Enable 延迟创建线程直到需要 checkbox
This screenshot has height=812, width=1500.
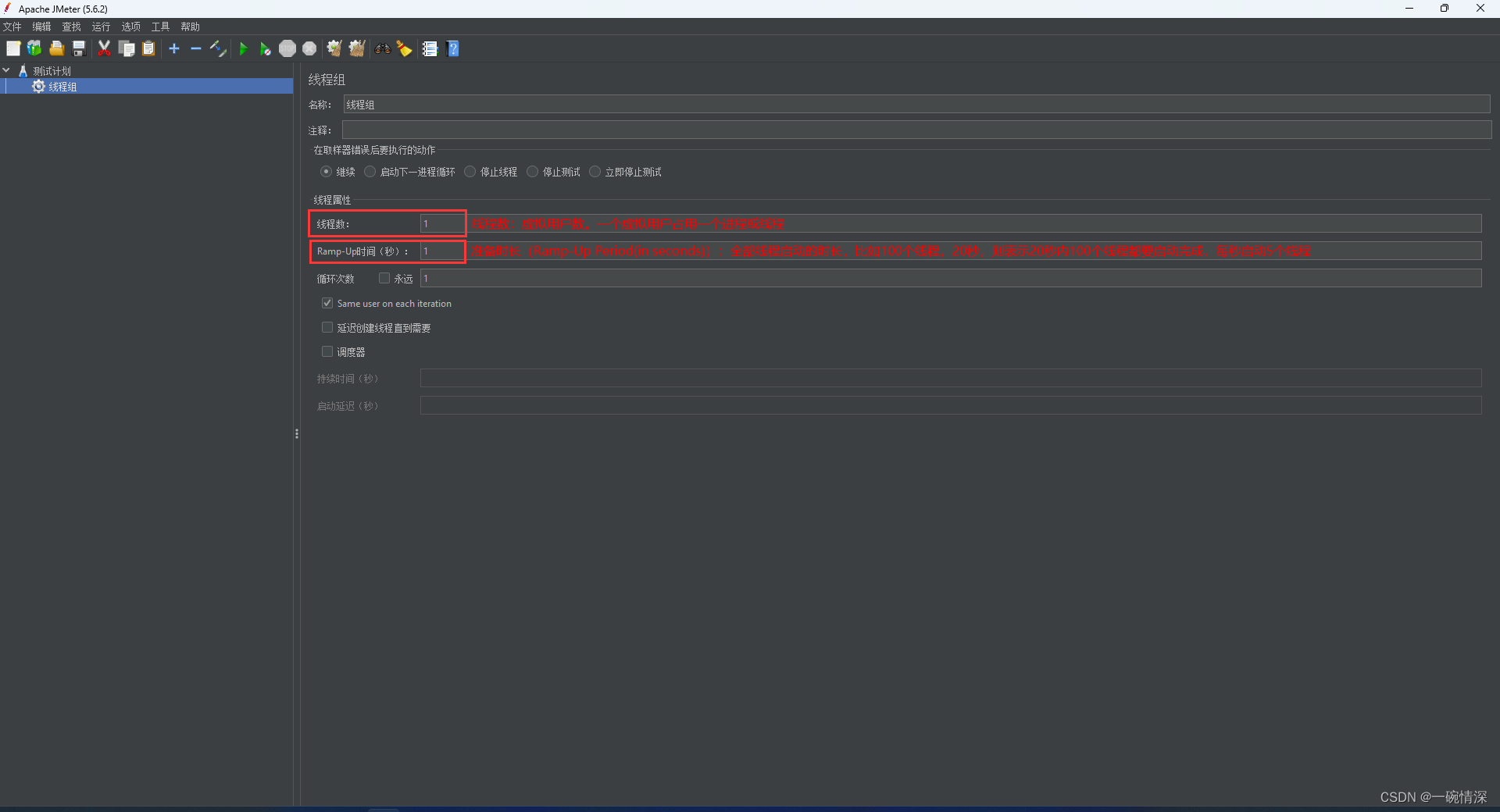[x=327, y=327]
